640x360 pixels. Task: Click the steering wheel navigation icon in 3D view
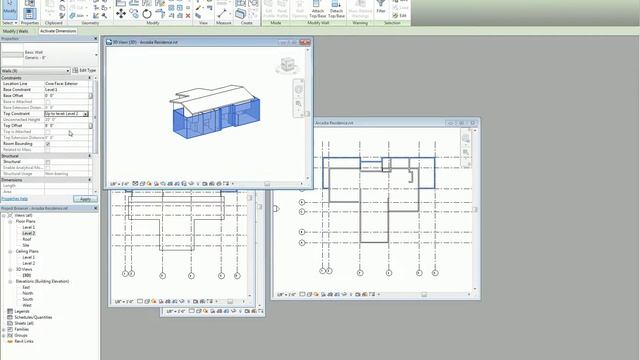tap(299, 89)
